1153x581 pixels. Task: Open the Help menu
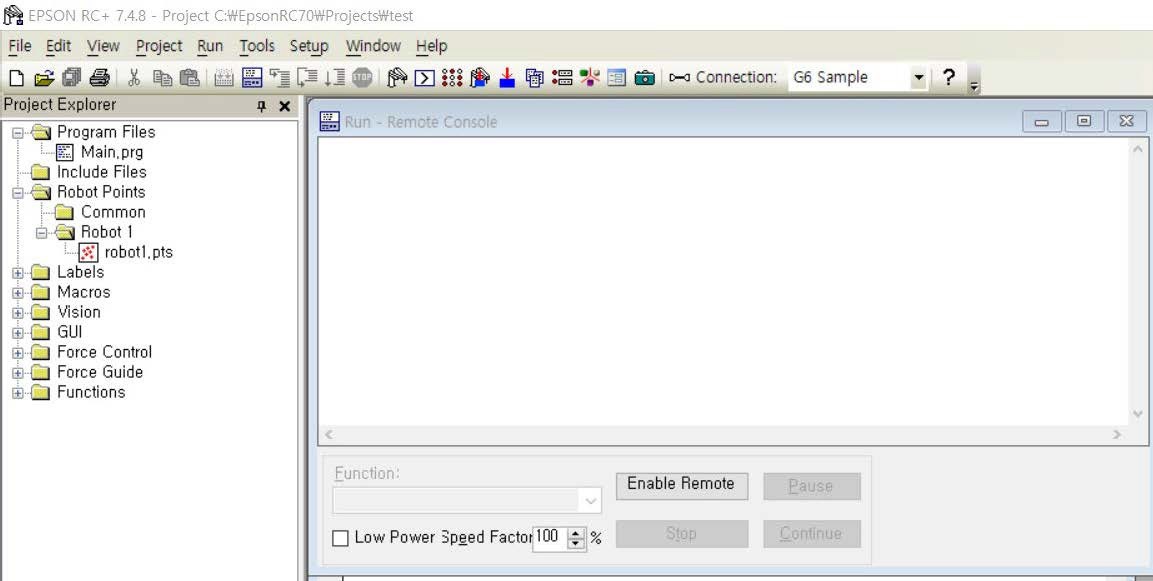(x=431, y=46)
